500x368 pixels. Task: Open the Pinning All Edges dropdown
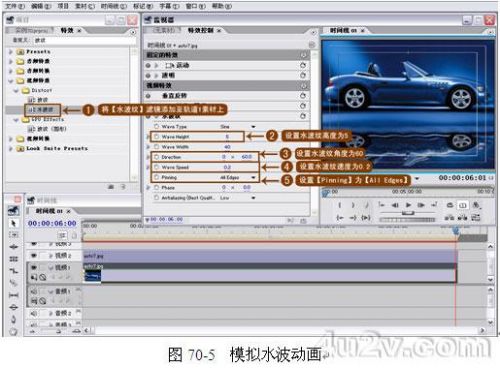point(253,177)
